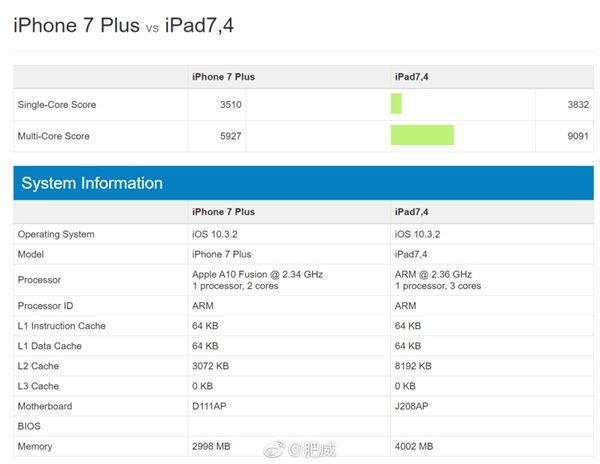The height and width of the screenshot is (464, 600).
Task: Click iPhone multi-core score 5927
Action: coord(230,136)
